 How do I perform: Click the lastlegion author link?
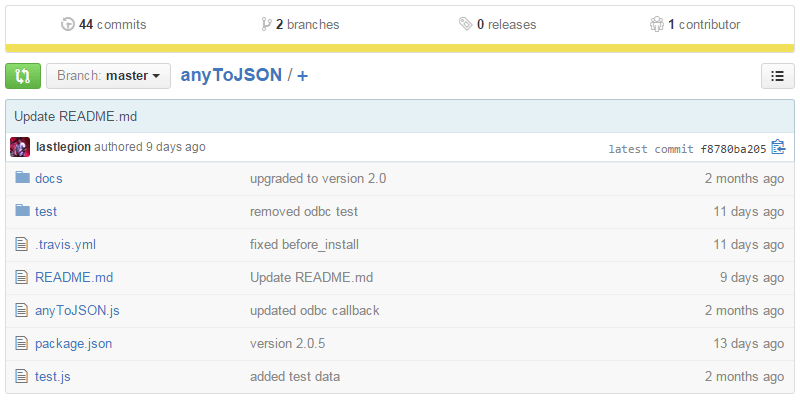pyautogui.click(x=63, y=147)
